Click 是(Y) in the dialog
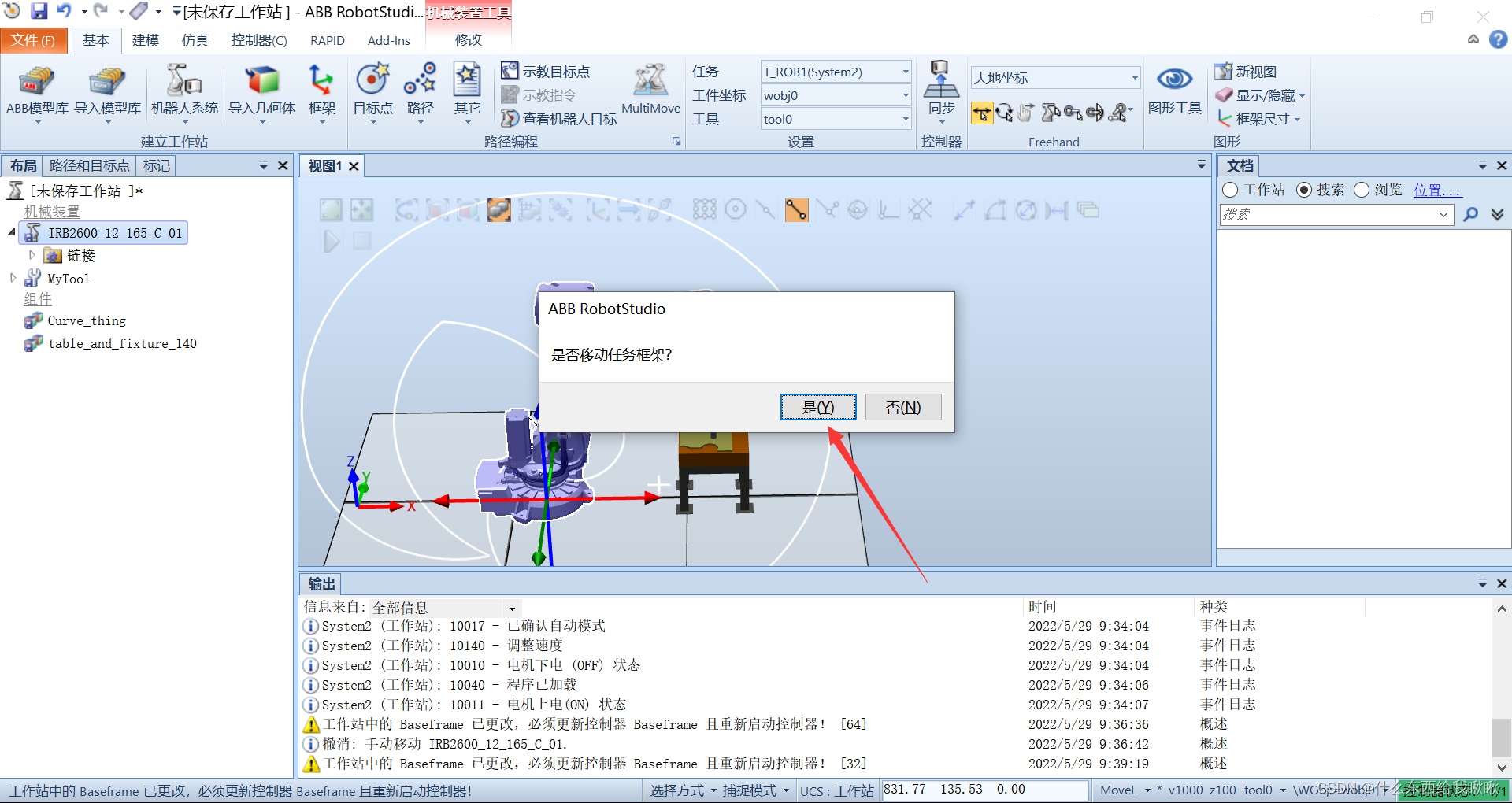 click(x=818, y=407)
